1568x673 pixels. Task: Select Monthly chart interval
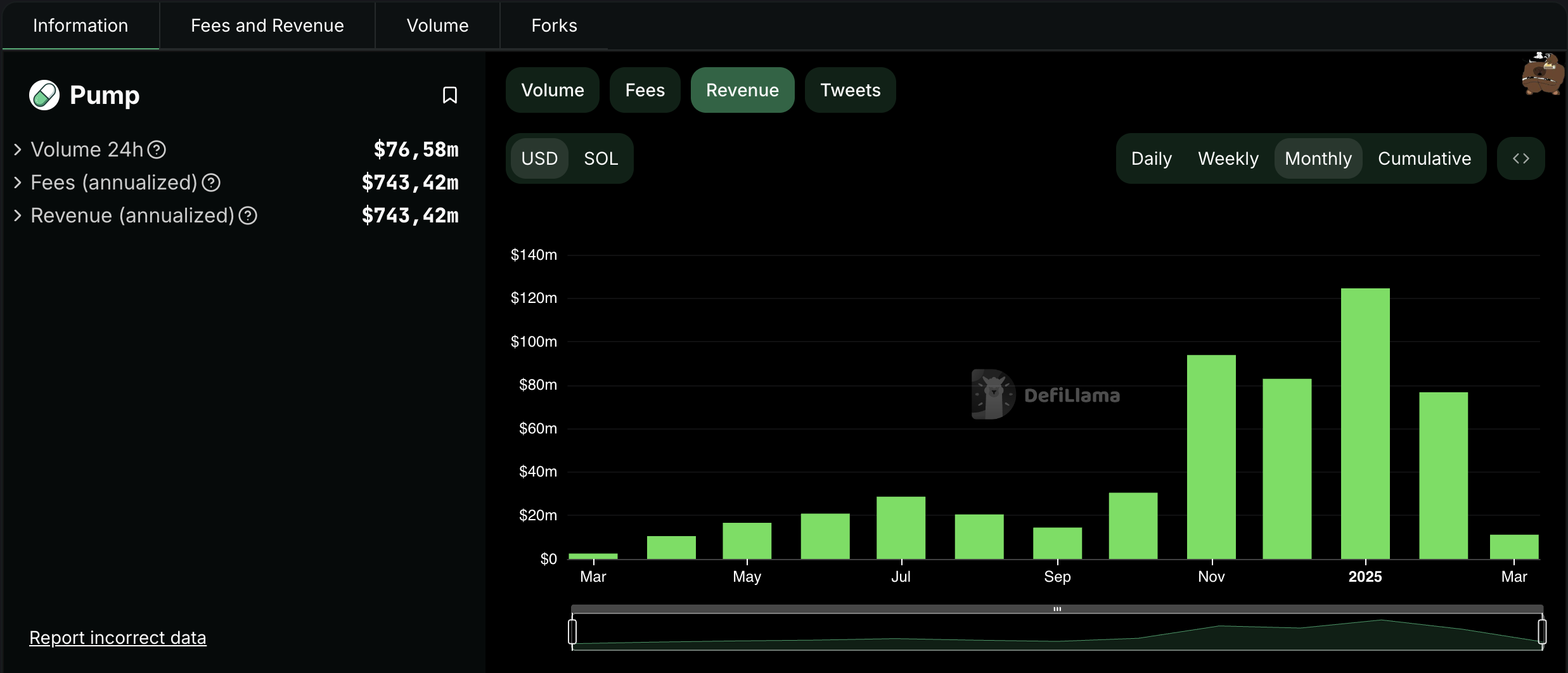[x=1318, y=158]
